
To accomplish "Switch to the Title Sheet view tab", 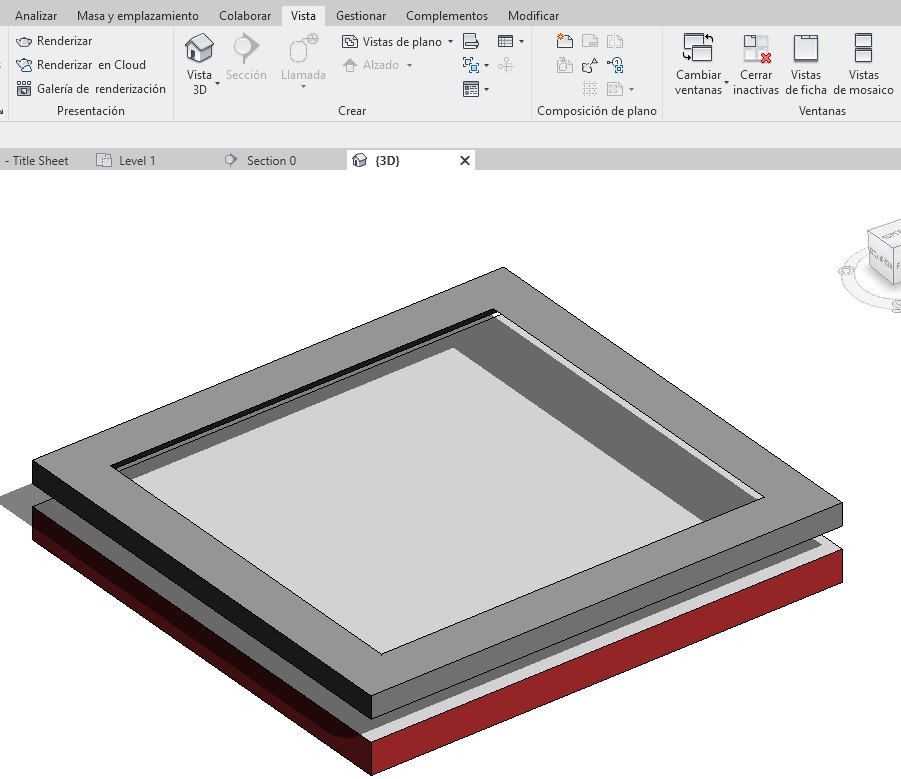I will (40, 161).
